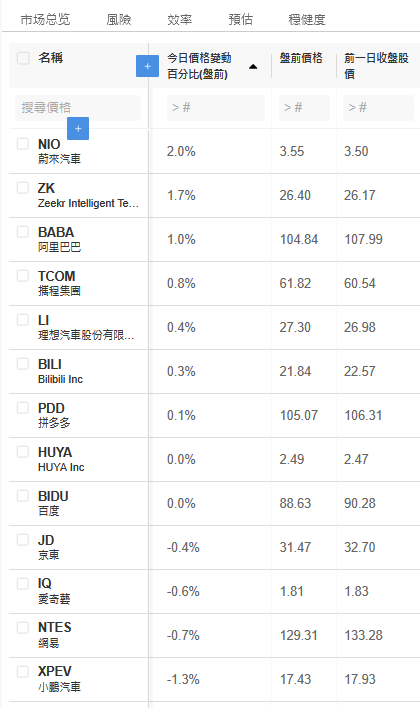The width and height of the screenshot is (420, 708).
Task: Select the BABA 阿里巴巴 row checkbox
Action: click(x=23, y=232)
